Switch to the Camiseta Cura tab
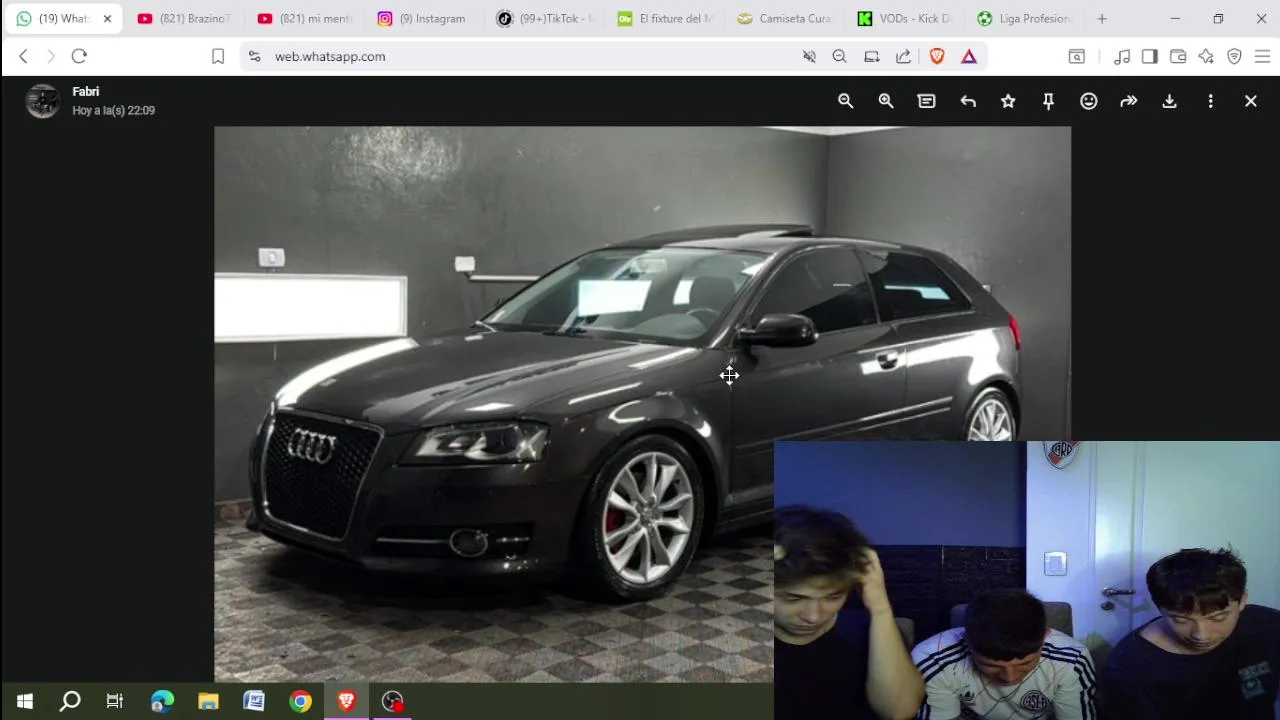 pos(784,18)
